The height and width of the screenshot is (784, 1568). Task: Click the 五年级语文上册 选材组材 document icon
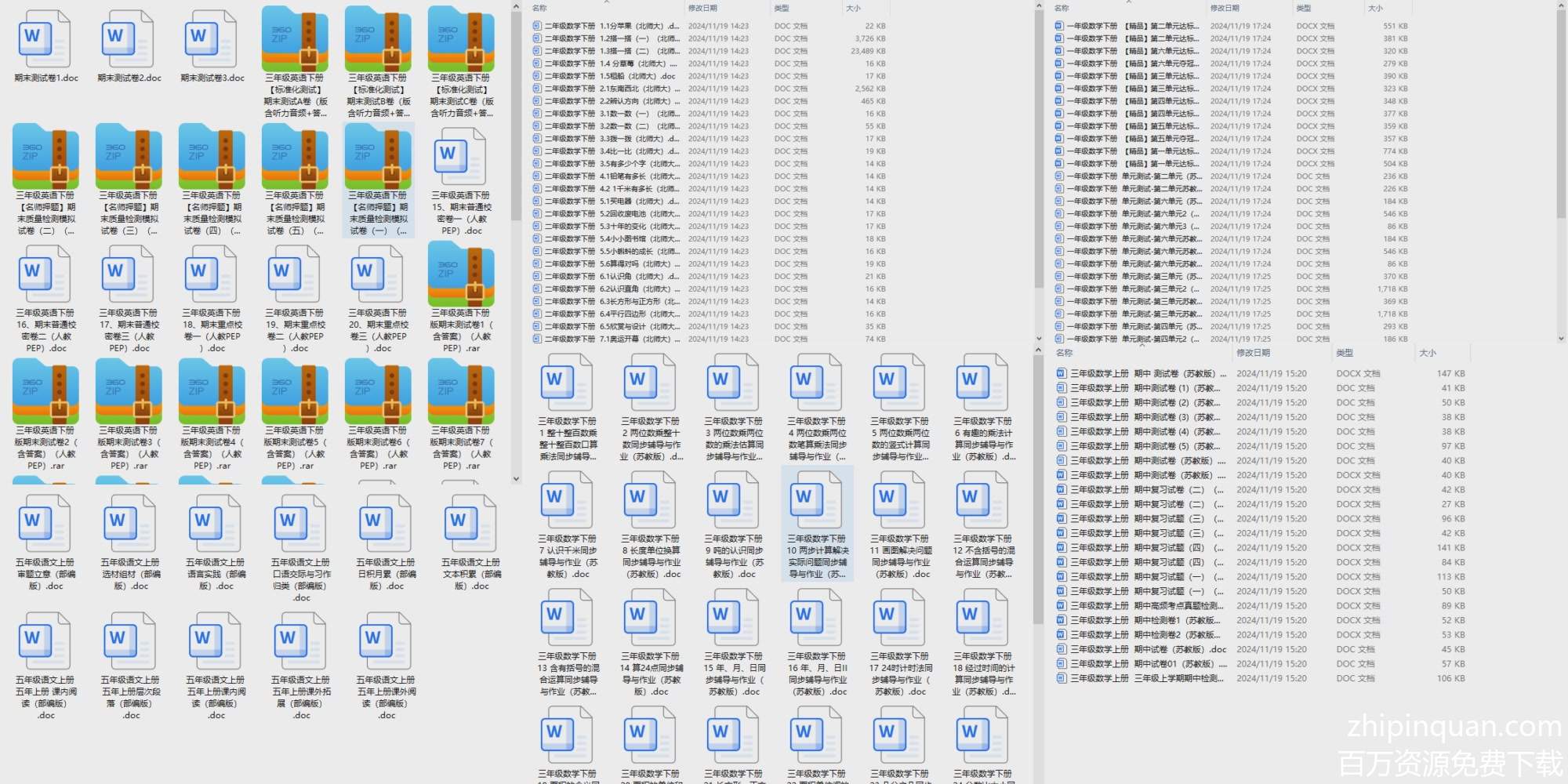point(130,524)
